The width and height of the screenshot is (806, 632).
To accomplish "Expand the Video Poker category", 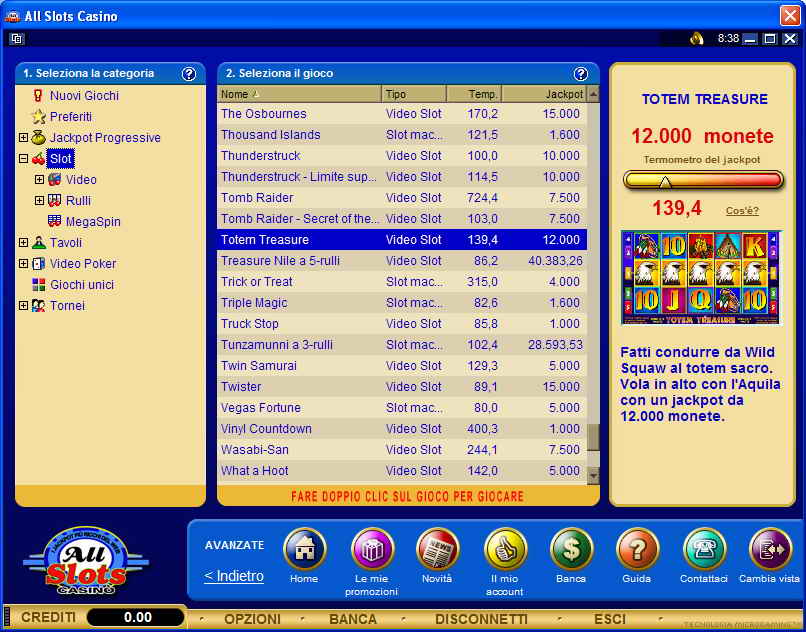I will pyautogui.click(x=24, y=264).
